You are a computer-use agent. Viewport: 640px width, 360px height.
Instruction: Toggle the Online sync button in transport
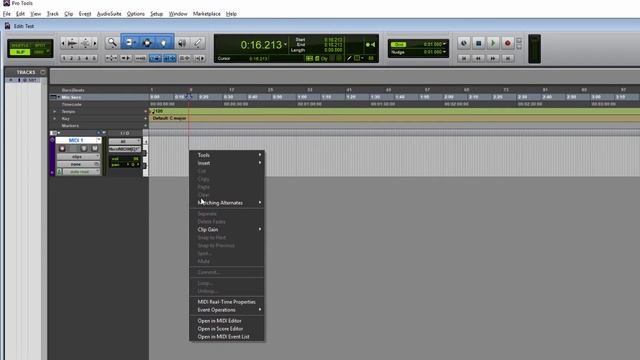464,43
